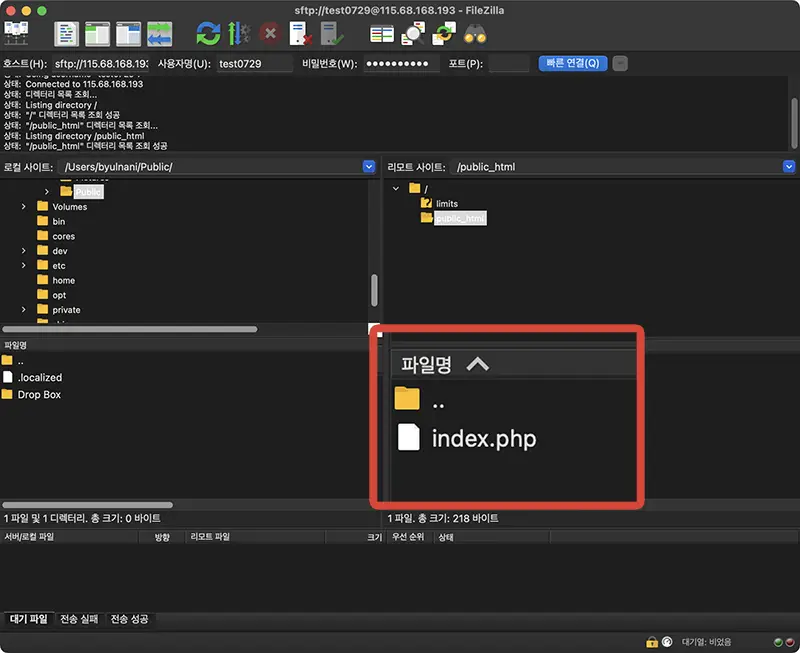Click red activity indicator light
The image size is (800, 653).
789,642
